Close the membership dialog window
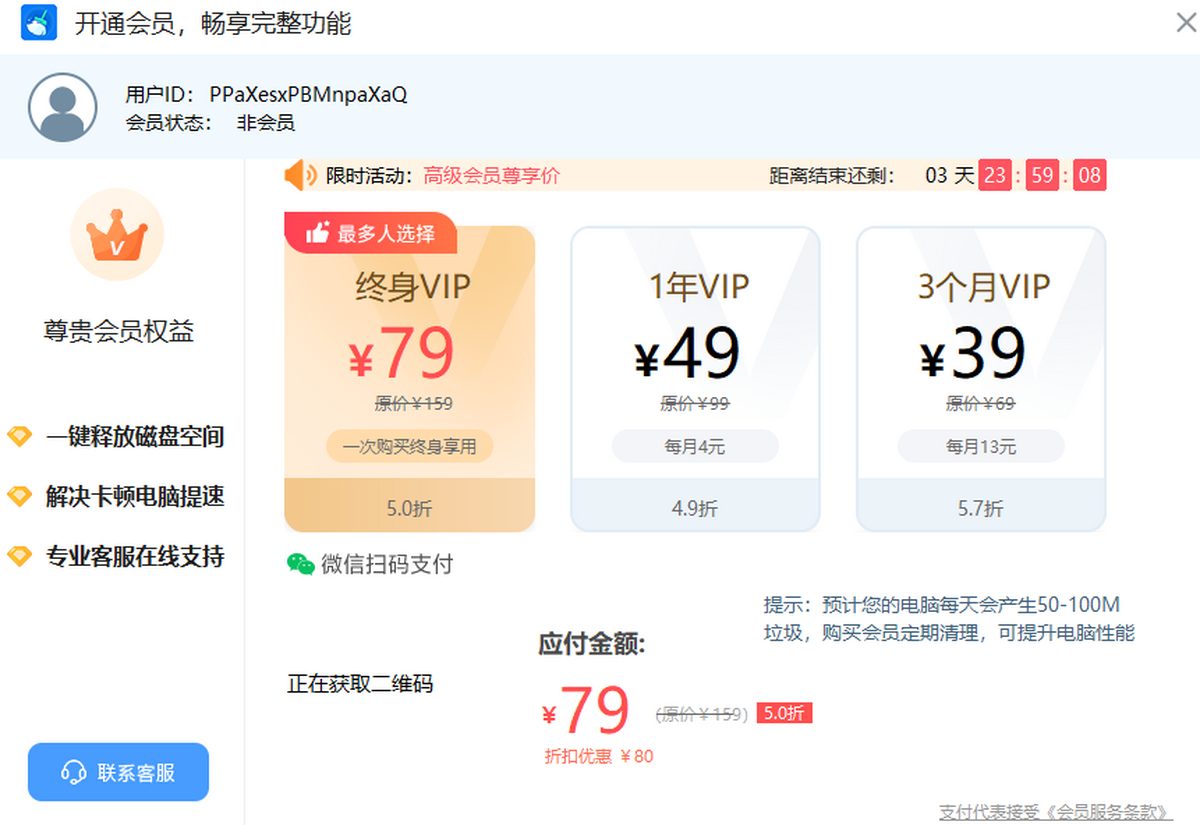 click(x=1185, y=23)
